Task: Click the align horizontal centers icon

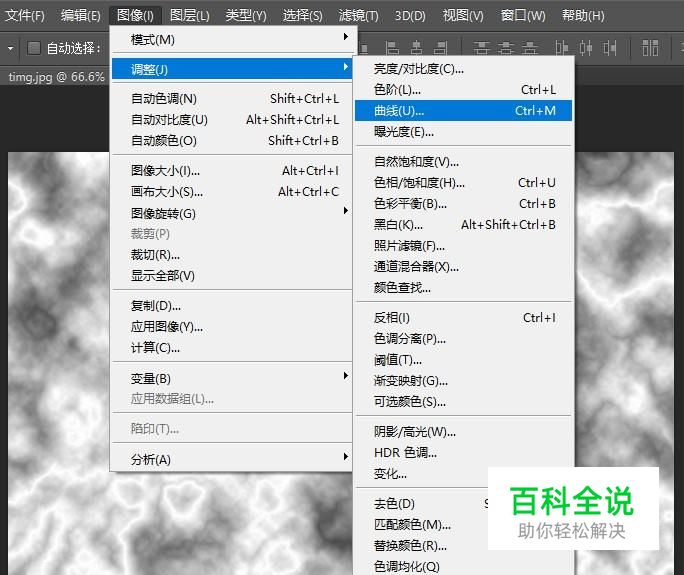Action: pyautogui.click(x=417, y=48)
